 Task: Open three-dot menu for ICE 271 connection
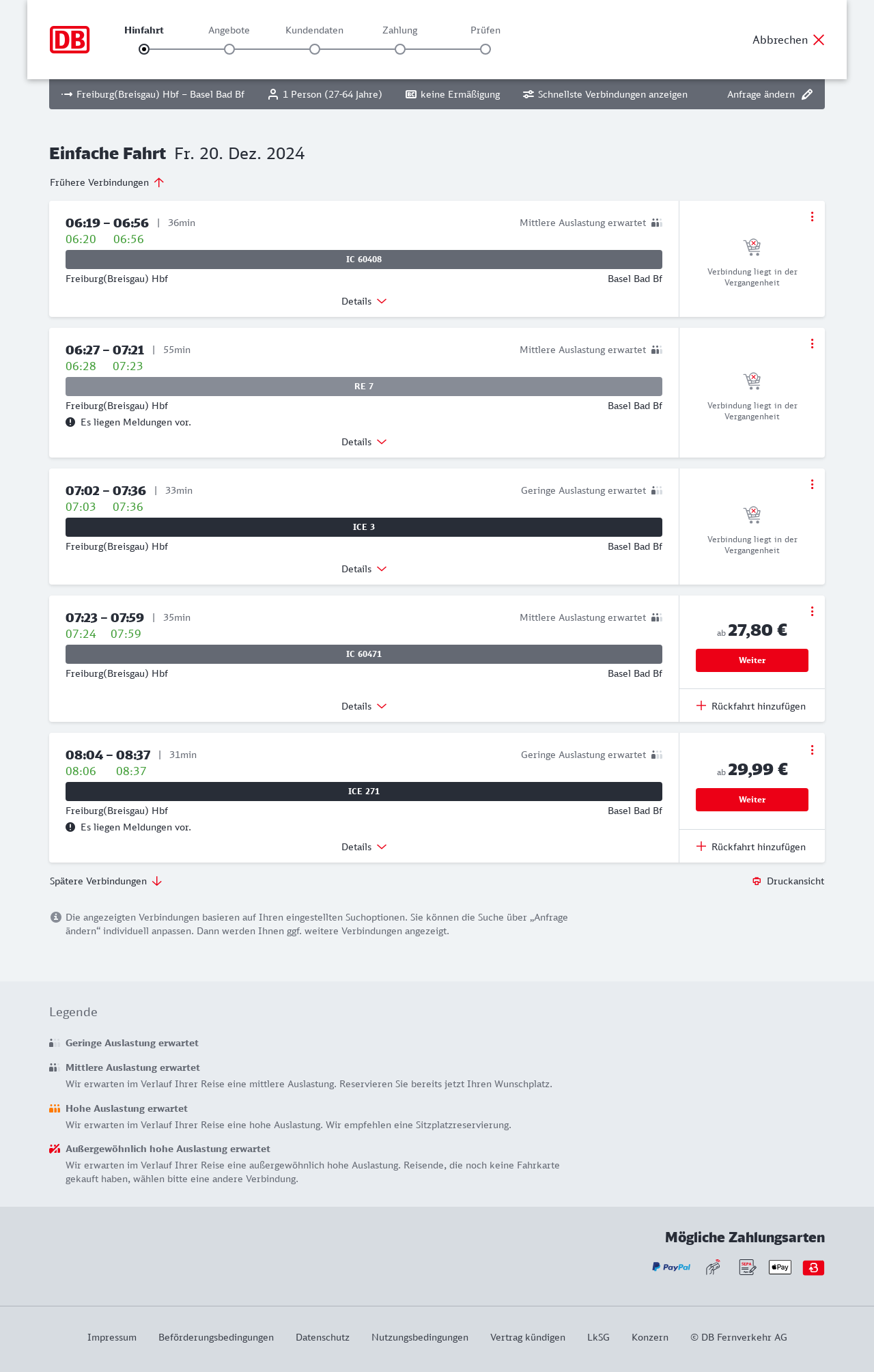tap(812, 750)
